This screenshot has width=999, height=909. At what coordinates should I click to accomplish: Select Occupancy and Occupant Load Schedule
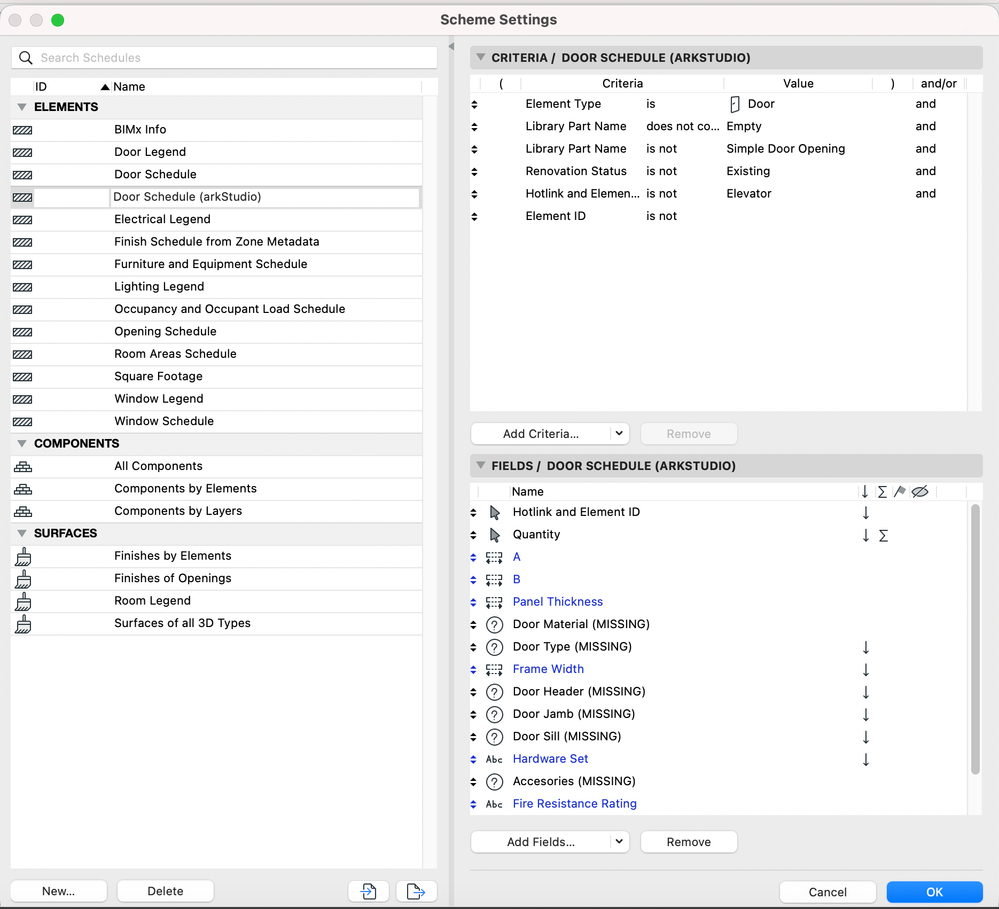(x=217, y=310)
